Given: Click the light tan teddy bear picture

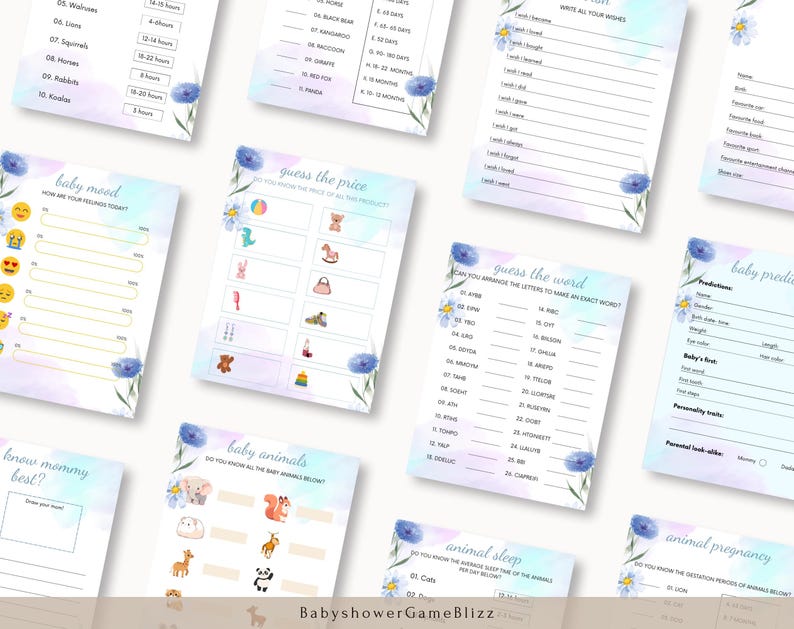Looking at the screenshot, I should click(x=336, y=222).
